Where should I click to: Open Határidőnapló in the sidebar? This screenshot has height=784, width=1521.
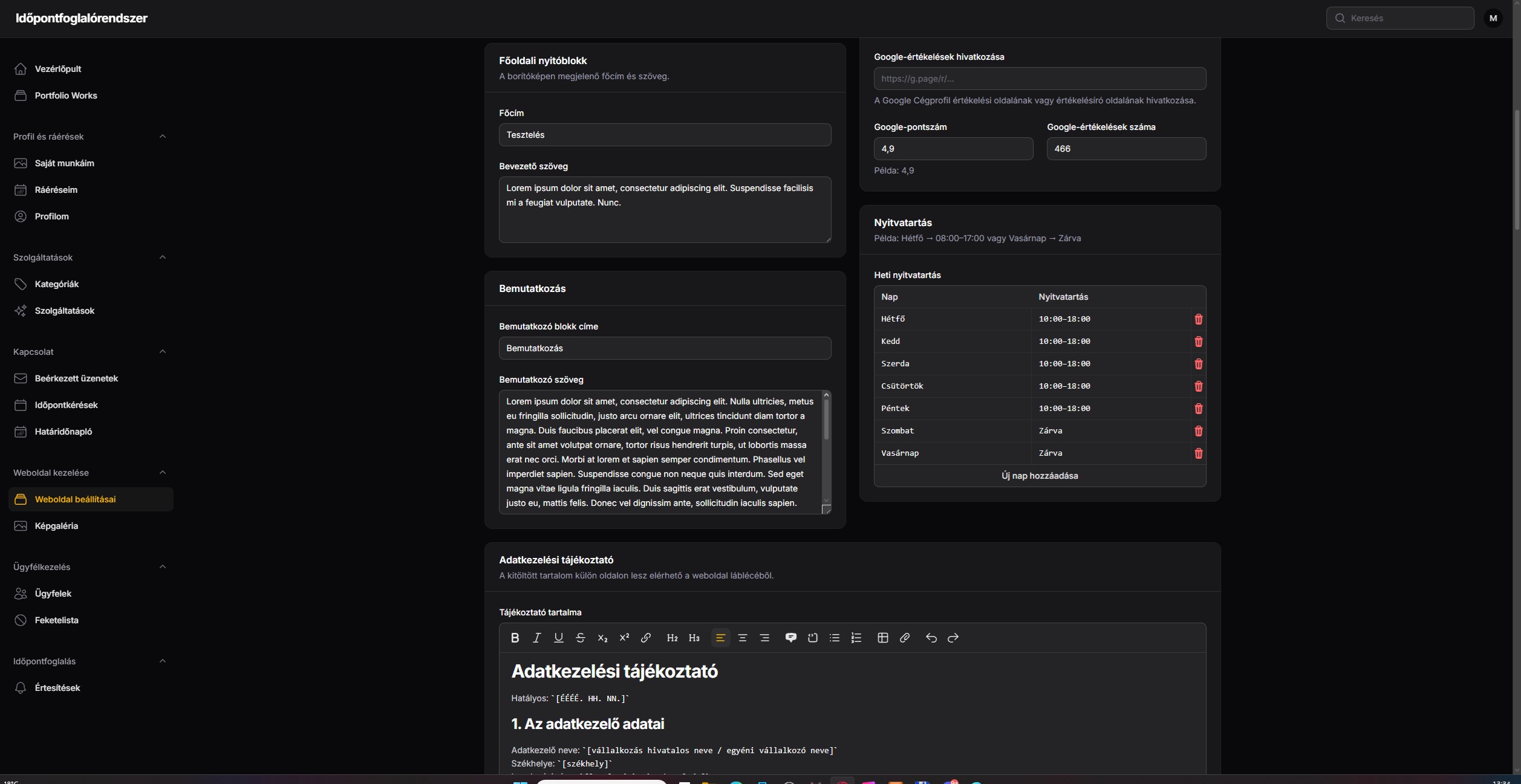coord(91,432)
